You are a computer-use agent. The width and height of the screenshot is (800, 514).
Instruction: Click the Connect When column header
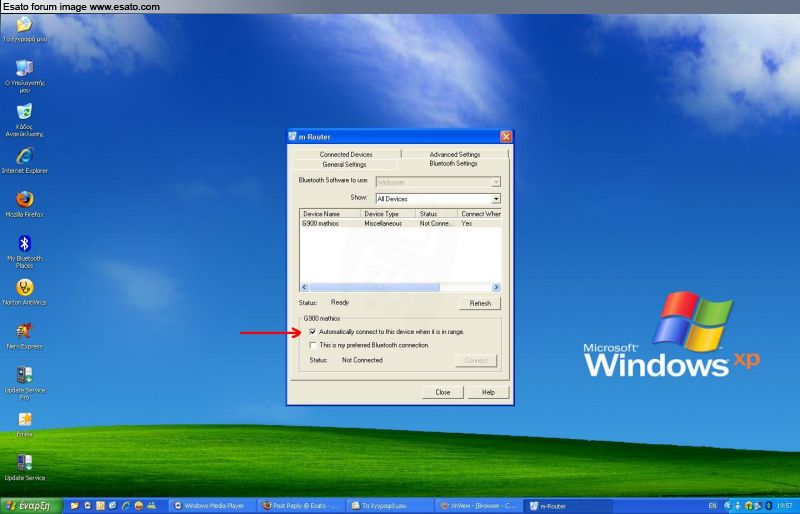479,213
